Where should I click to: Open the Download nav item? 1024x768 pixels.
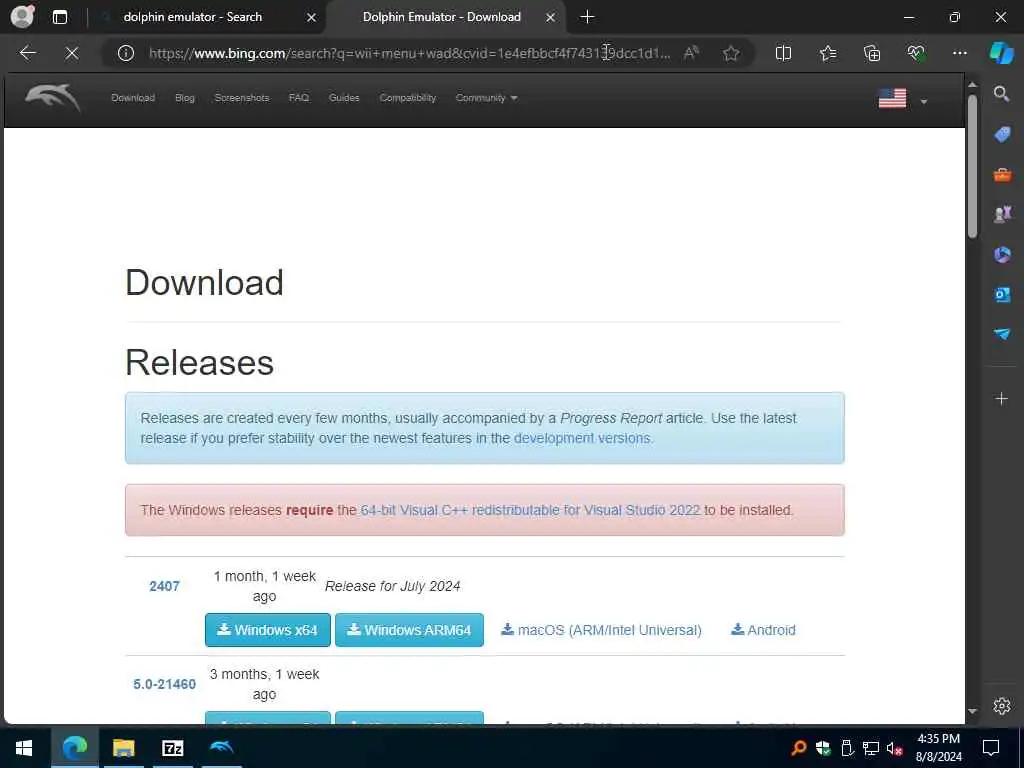133,98
